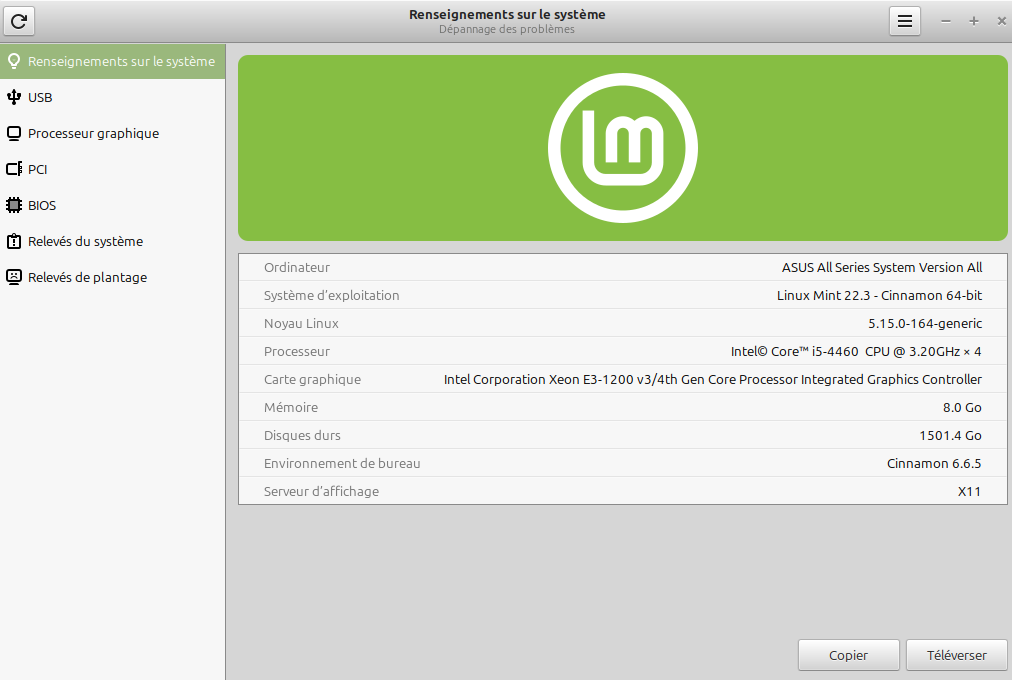
Task: Select the USB icon in the sidebar
Action: pos(14,97)
